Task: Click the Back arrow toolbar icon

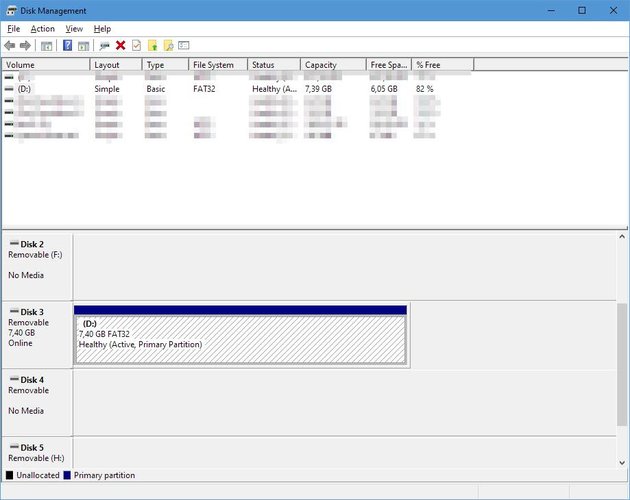Action: (10, 45)
